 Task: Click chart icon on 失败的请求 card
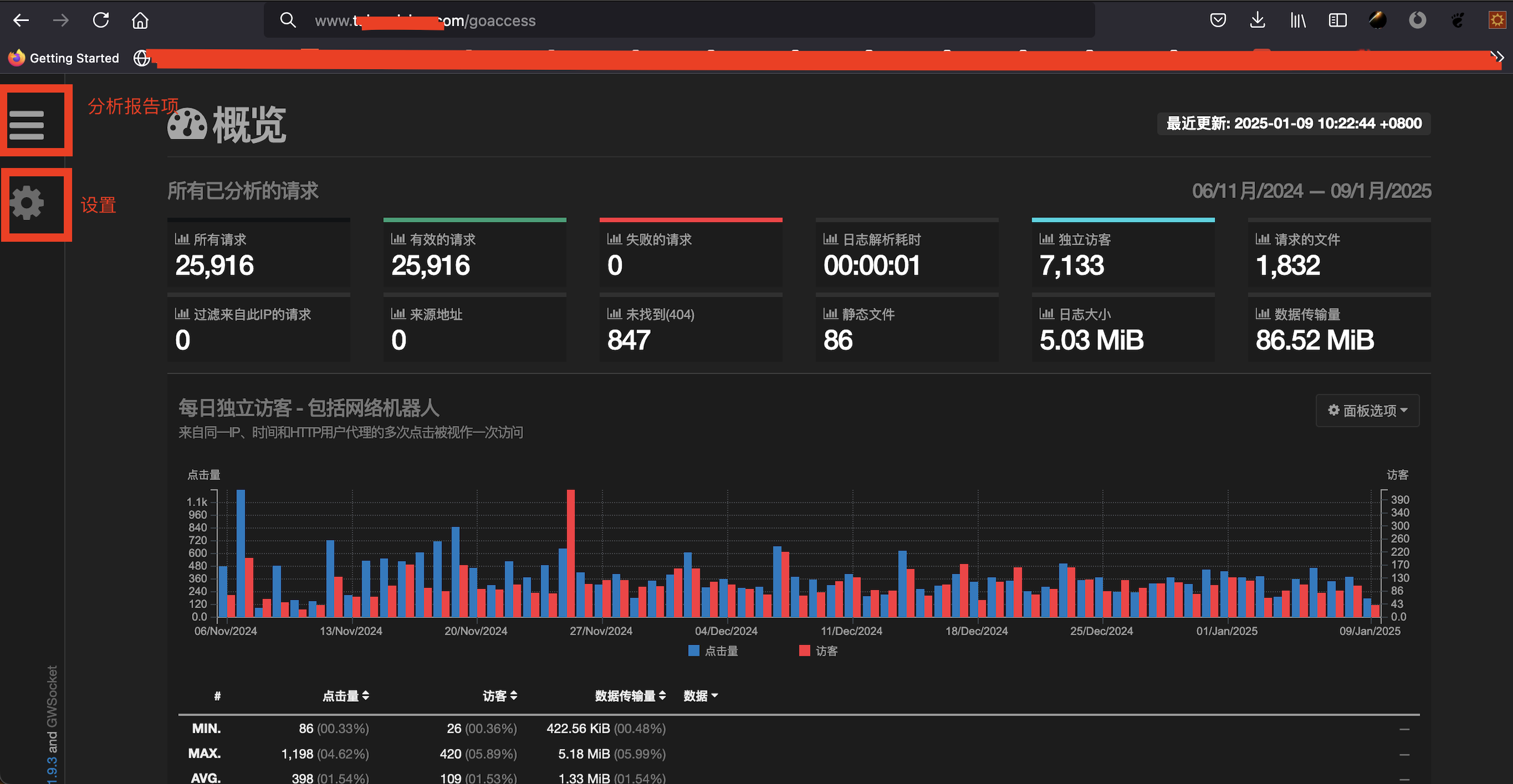[615, 239]
